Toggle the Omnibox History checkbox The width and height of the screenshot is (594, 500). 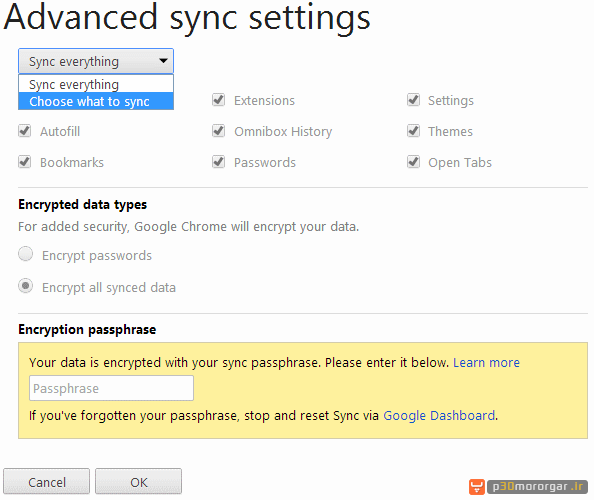218,131
